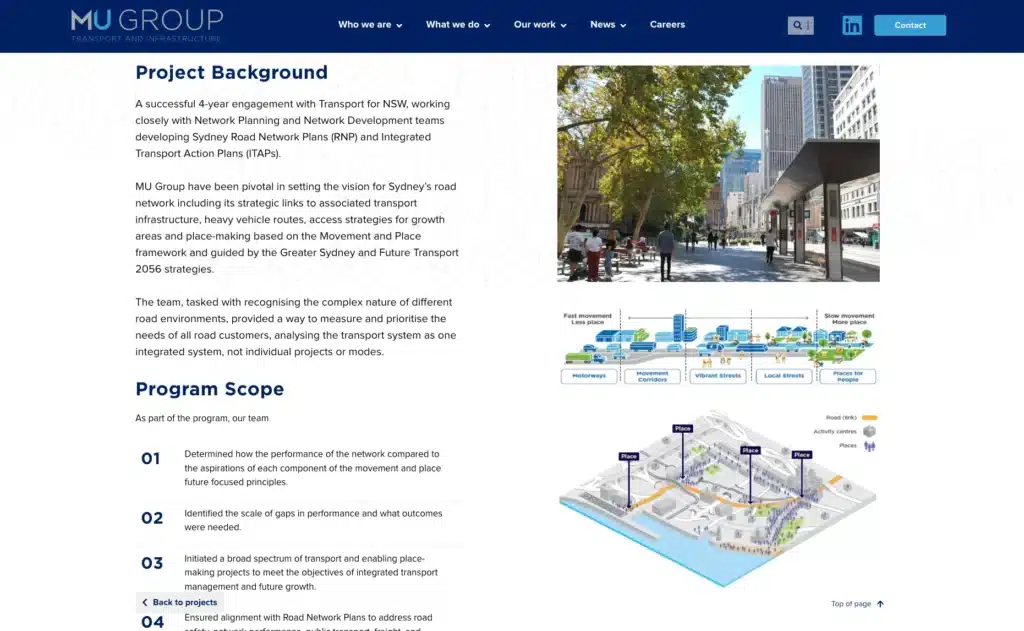Click the up arrow beside Top of page

point(878,604)
